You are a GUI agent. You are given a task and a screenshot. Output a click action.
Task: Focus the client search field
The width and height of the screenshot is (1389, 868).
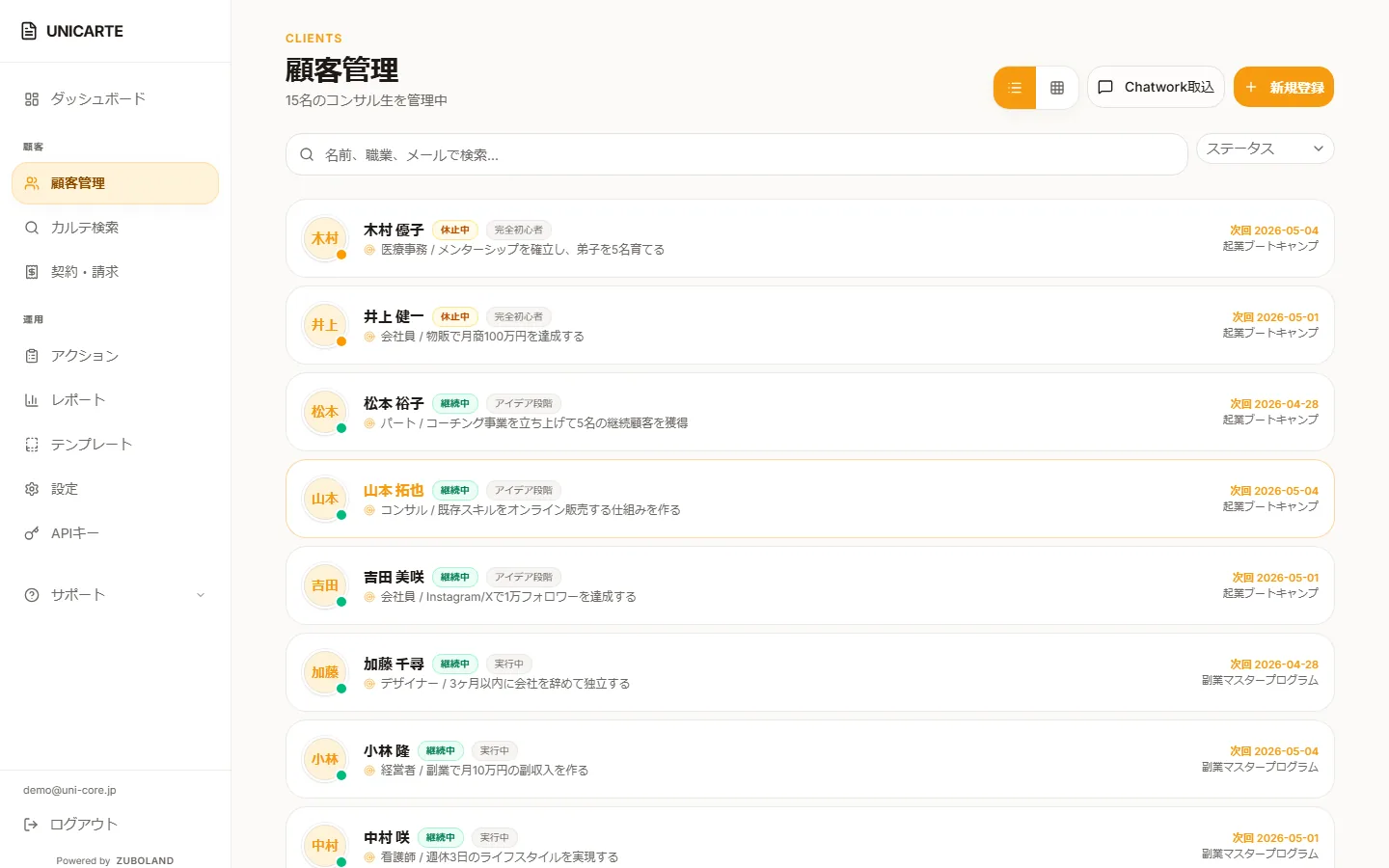(x=736, y=154)
